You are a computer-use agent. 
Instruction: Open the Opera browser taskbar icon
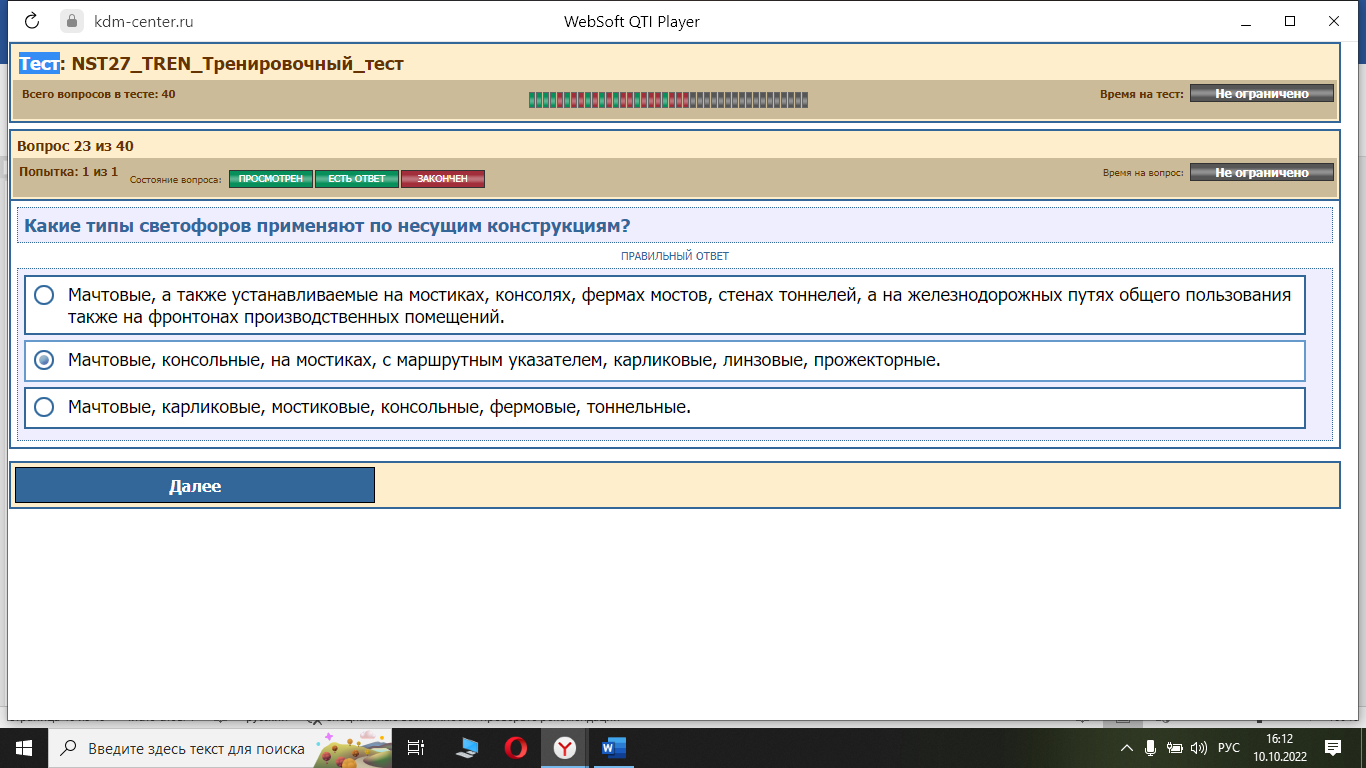coord(516,747)
